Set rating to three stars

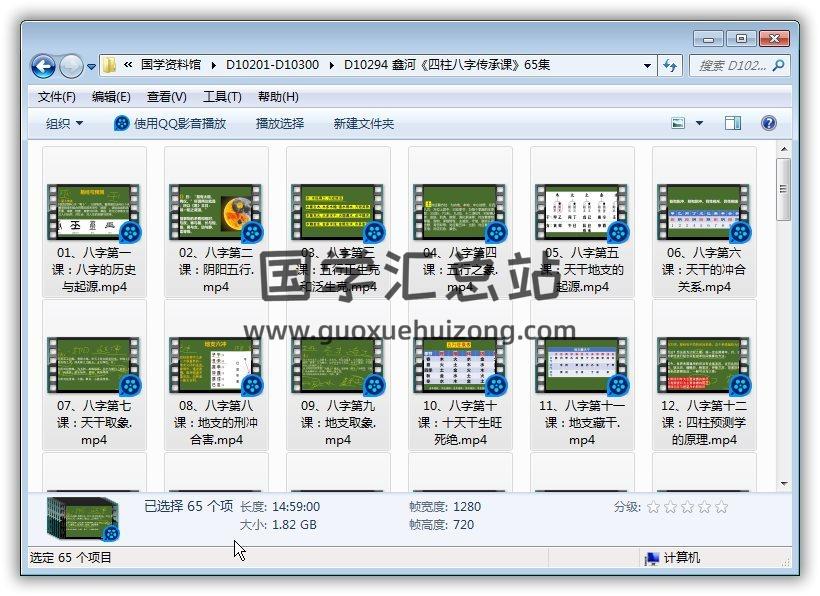click(x=688, y=507)
